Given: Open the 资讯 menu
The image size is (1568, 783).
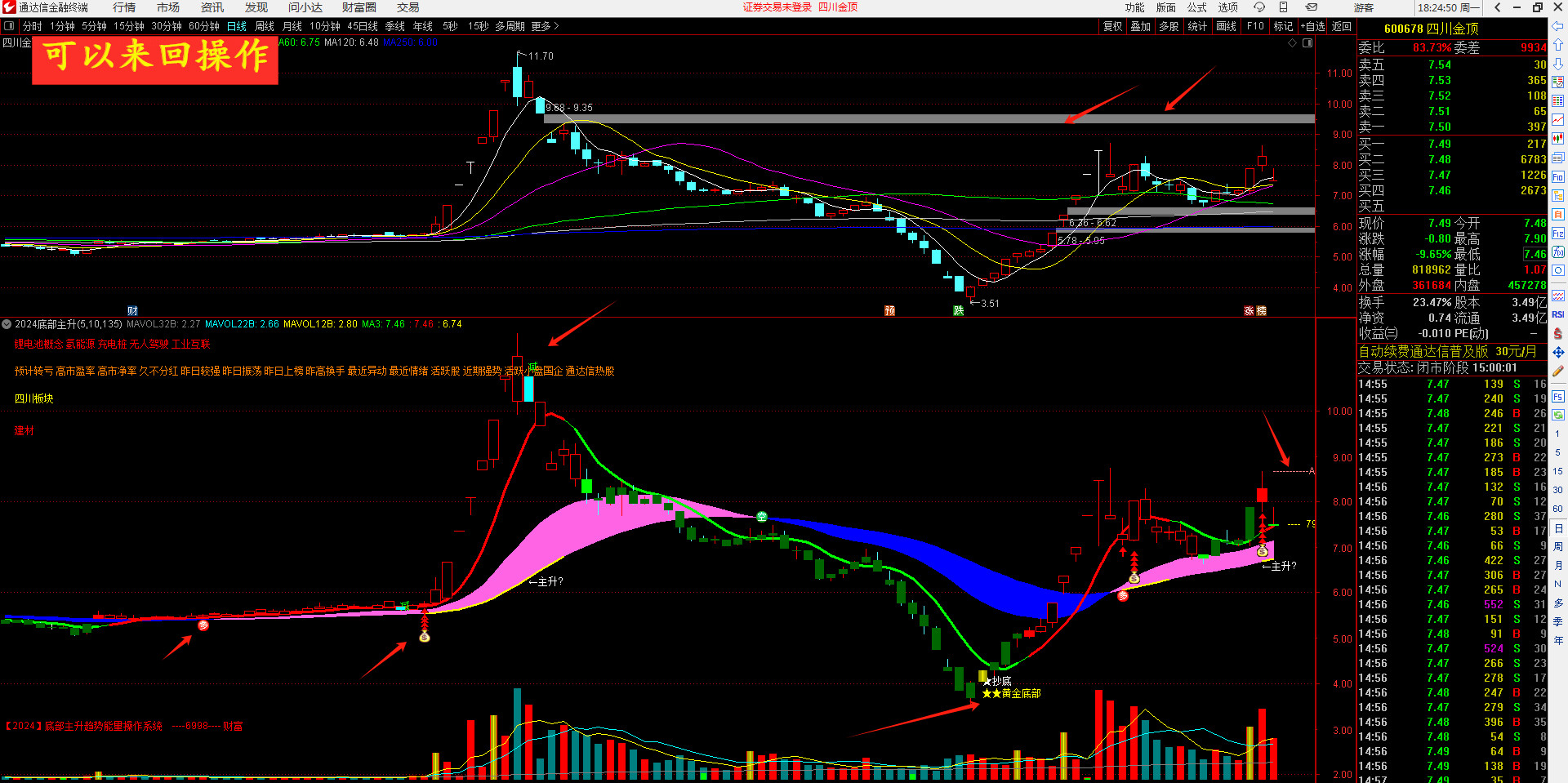Looking at the screenshot, I should tap(212, 7).
